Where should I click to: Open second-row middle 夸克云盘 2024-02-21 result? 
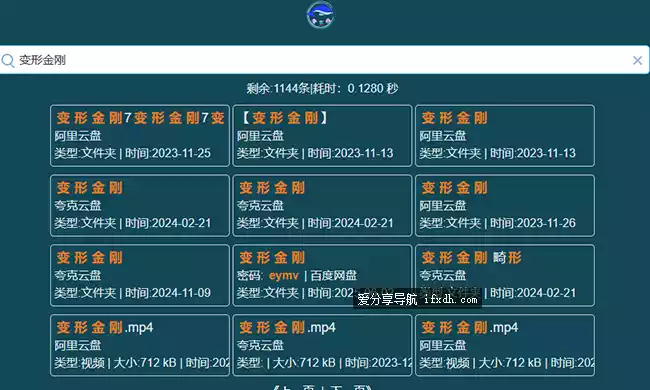point(322,206)
